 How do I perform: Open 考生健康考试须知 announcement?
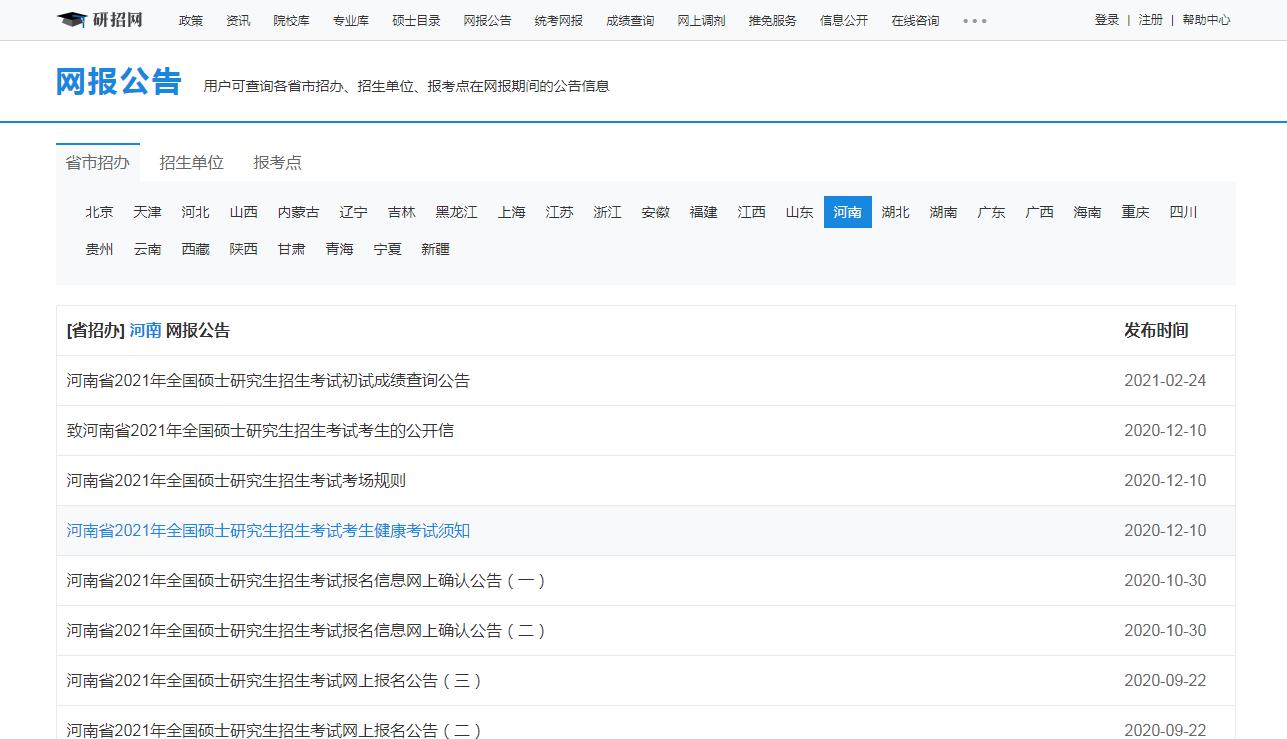click(268, 531)
